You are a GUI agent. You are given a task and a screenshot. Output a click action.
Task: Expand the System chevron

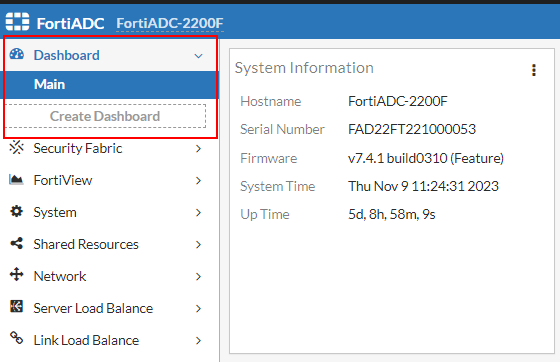coord(199,213)
